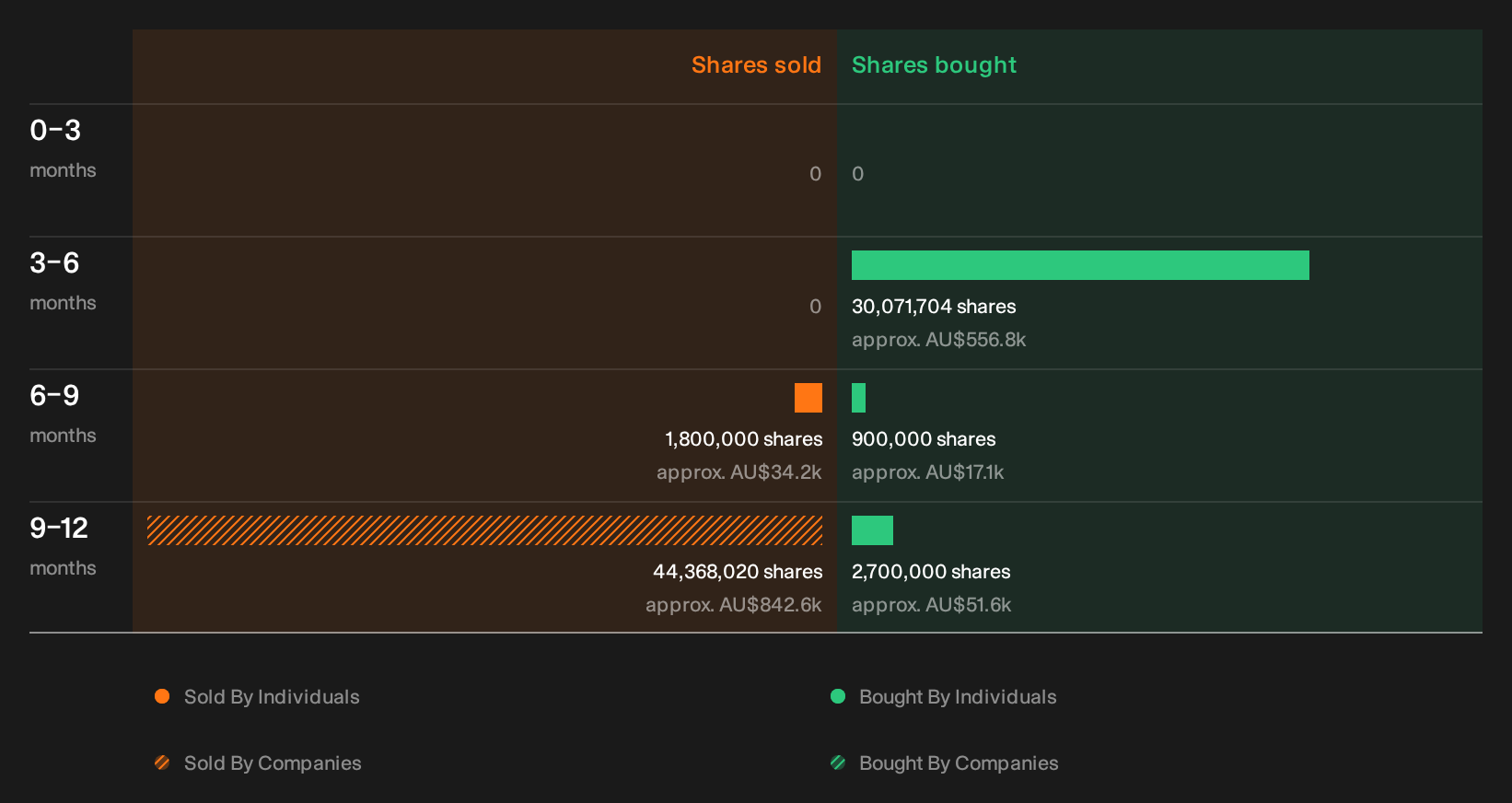Click the 30,071,704 shares value
The width and height of the screenshot is (1512, 803).
(x=934, y=307)
